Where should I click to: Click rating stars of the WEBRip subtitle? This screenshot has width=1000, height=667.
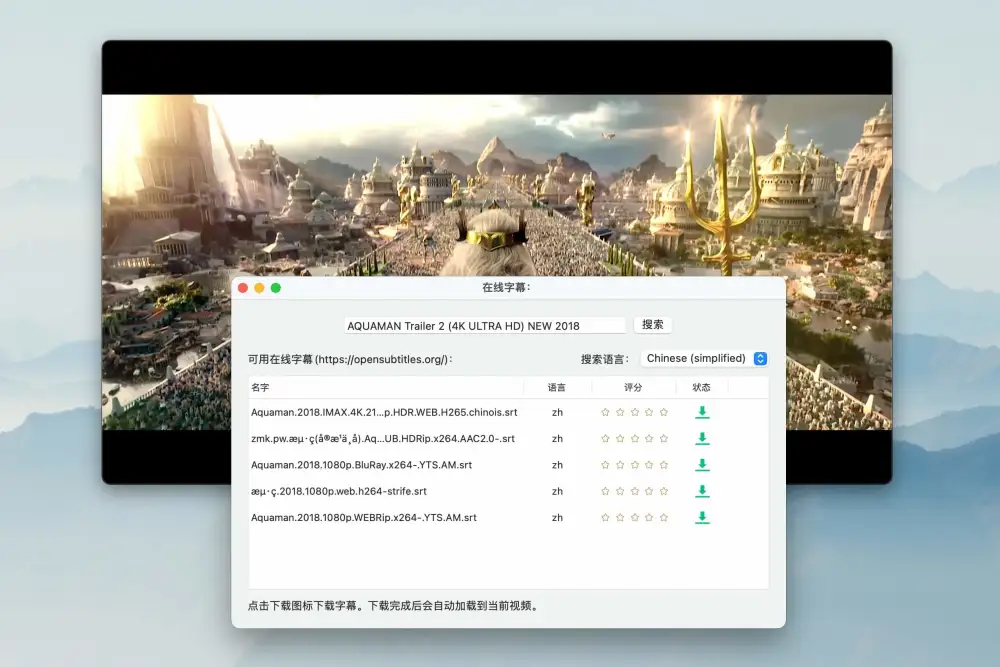[635, 518]
